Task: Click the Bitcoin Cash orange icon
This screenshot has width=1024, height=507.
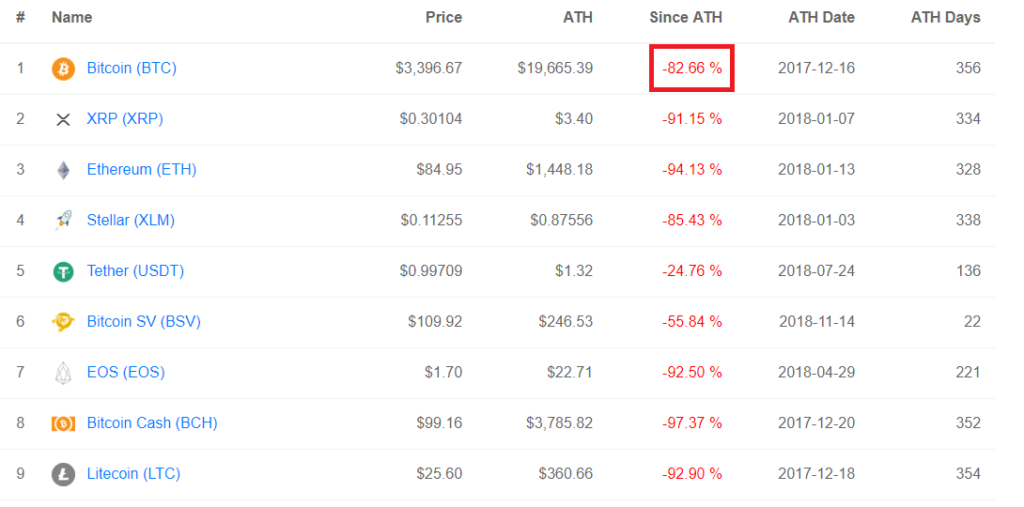Action: click(63, 423)
